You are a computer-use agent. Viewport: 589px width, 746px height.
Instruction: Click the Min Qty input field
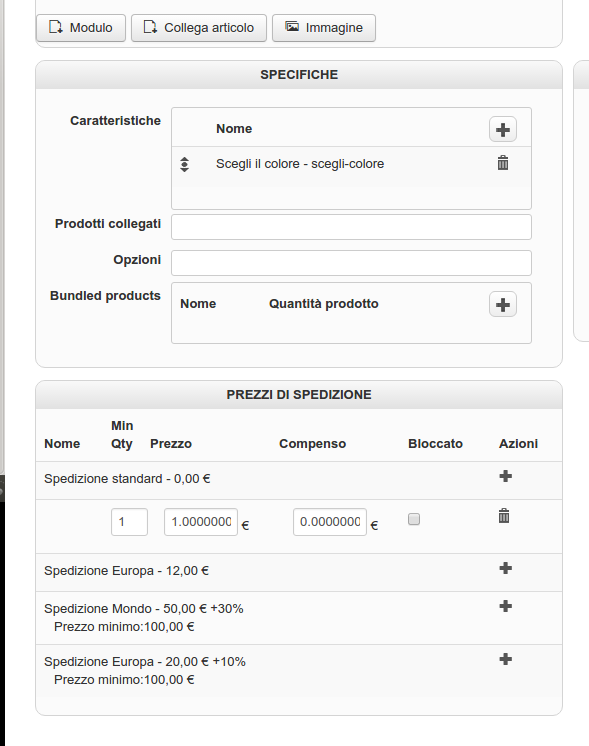click(x=129, y=522)
